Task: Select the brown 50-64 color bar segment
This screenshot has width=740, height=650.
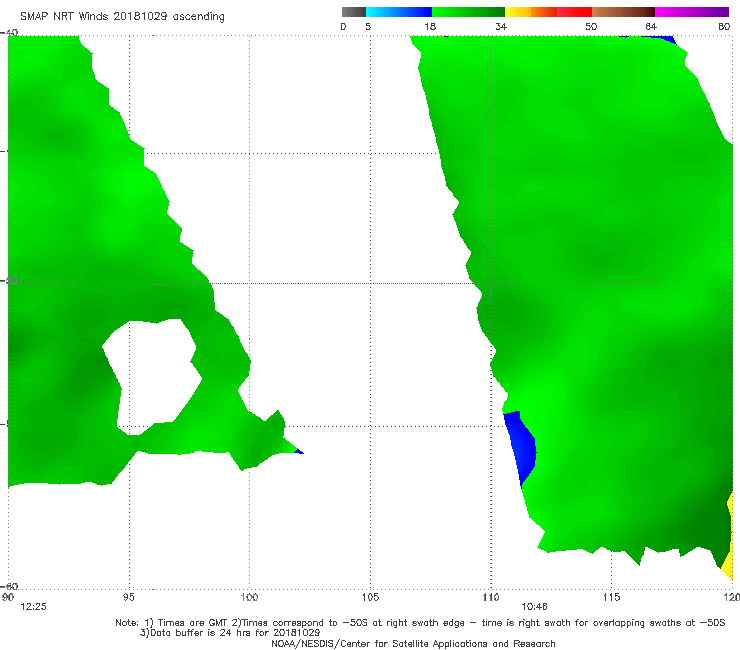Action: [x=623, y=12]
